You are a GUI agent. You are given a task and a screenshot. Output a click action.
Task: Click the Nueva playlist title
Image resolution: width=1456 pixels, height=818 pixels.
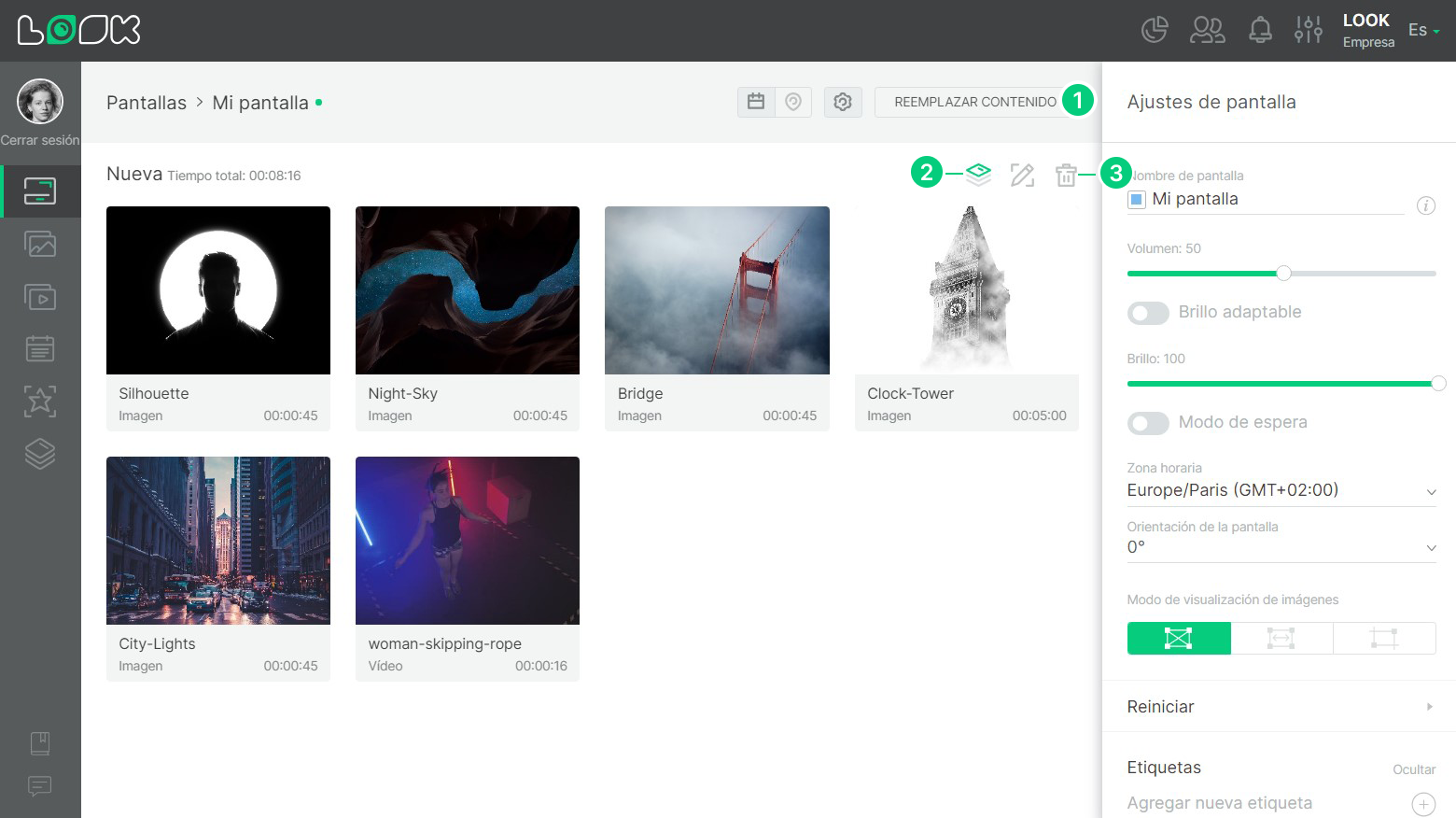coord(134,174)
